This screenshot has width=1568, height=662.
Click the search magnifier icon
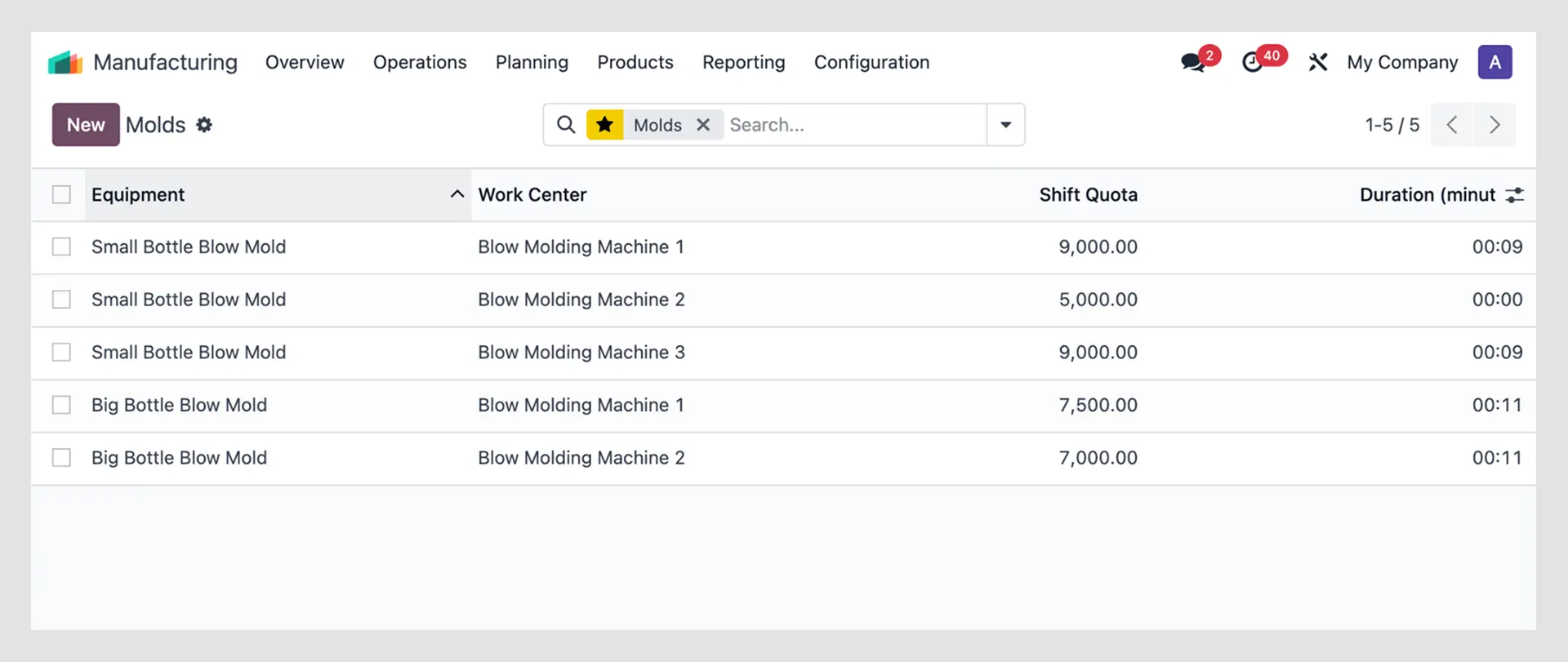(x=566, y=125)
